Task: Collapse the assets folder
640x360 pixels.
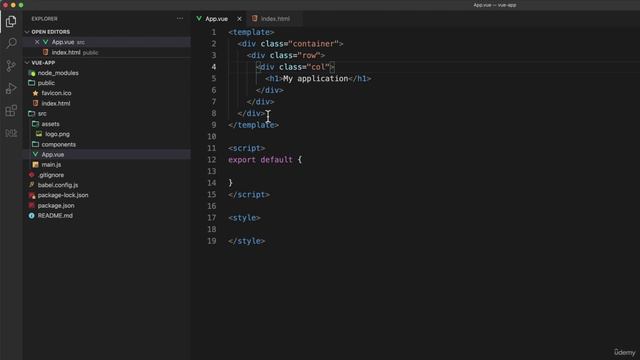Action: 50,124
